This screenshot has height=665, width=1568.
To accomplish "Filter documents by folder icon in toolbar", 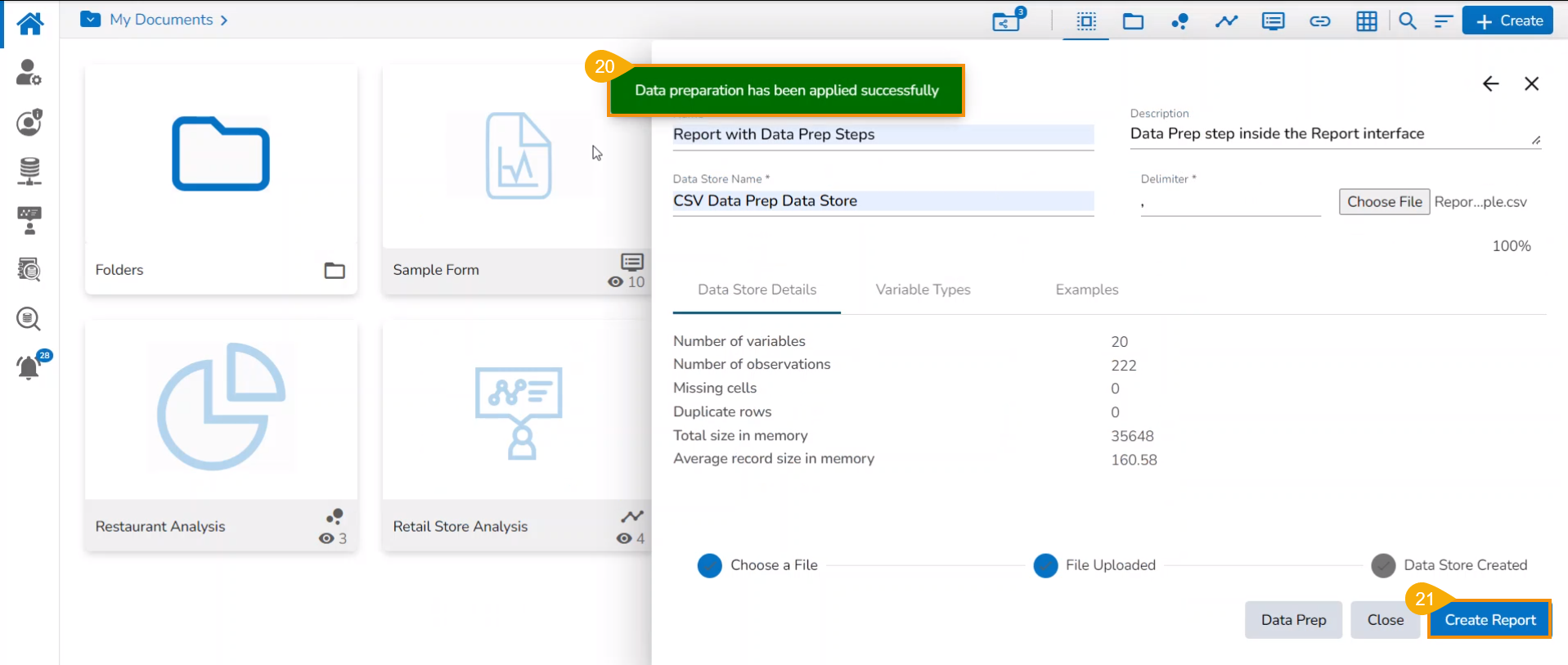I will pos(1133,21).
